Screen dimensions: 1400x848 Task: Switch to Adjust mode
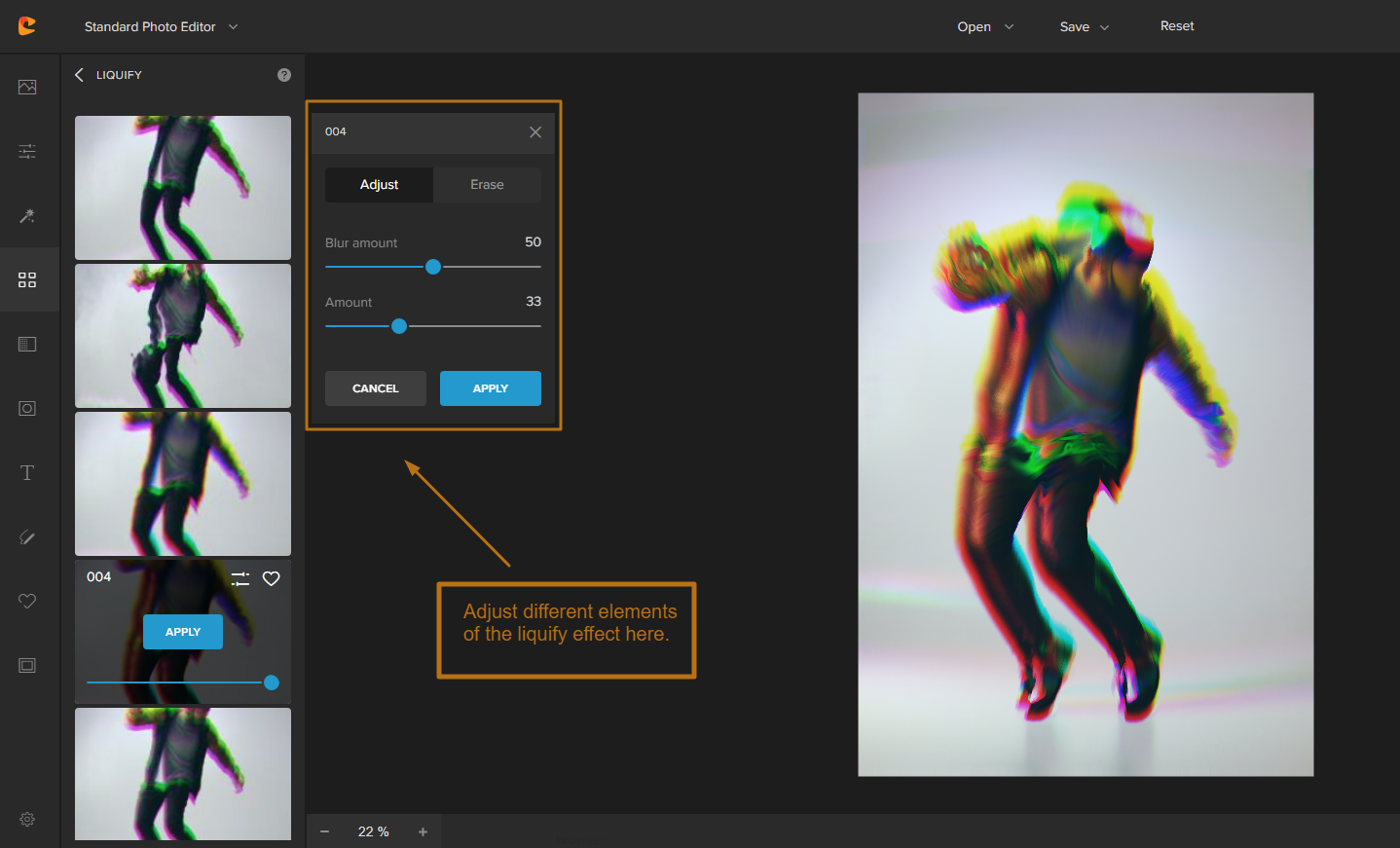pyautogui.click(x=379, y=185)
